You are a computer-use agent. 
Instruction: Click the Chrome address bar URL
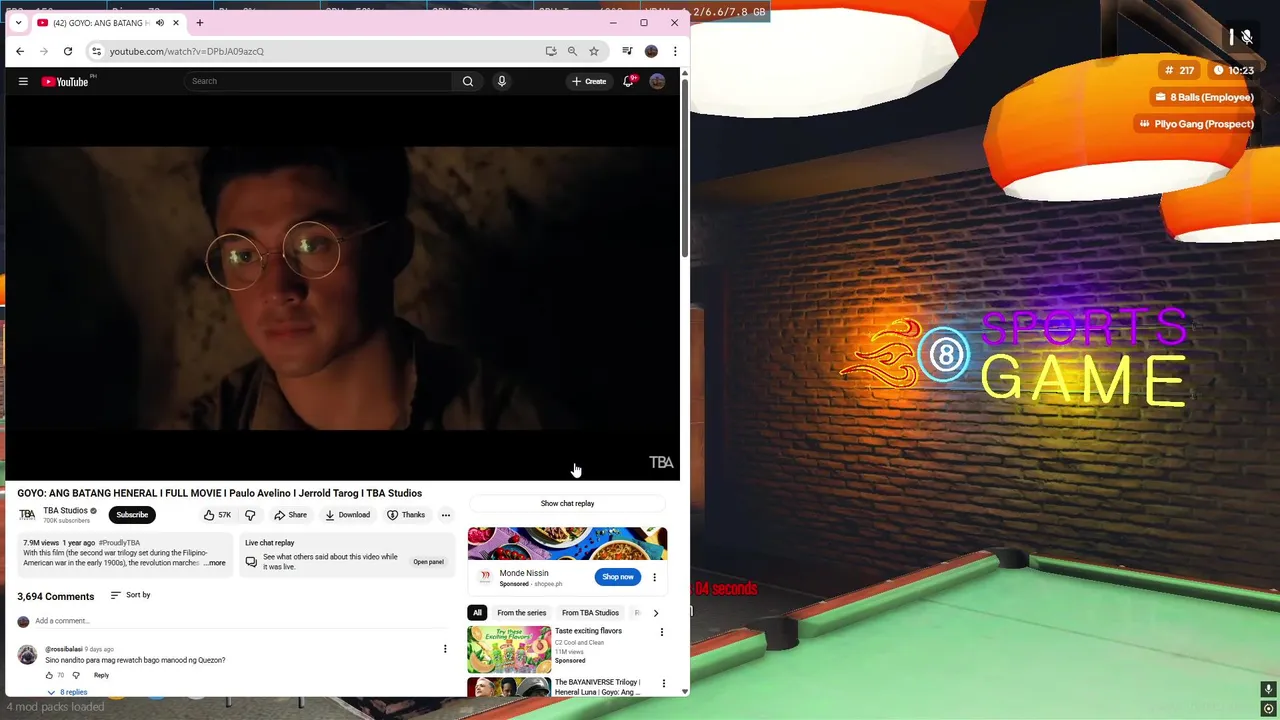[x=187, y=51]
